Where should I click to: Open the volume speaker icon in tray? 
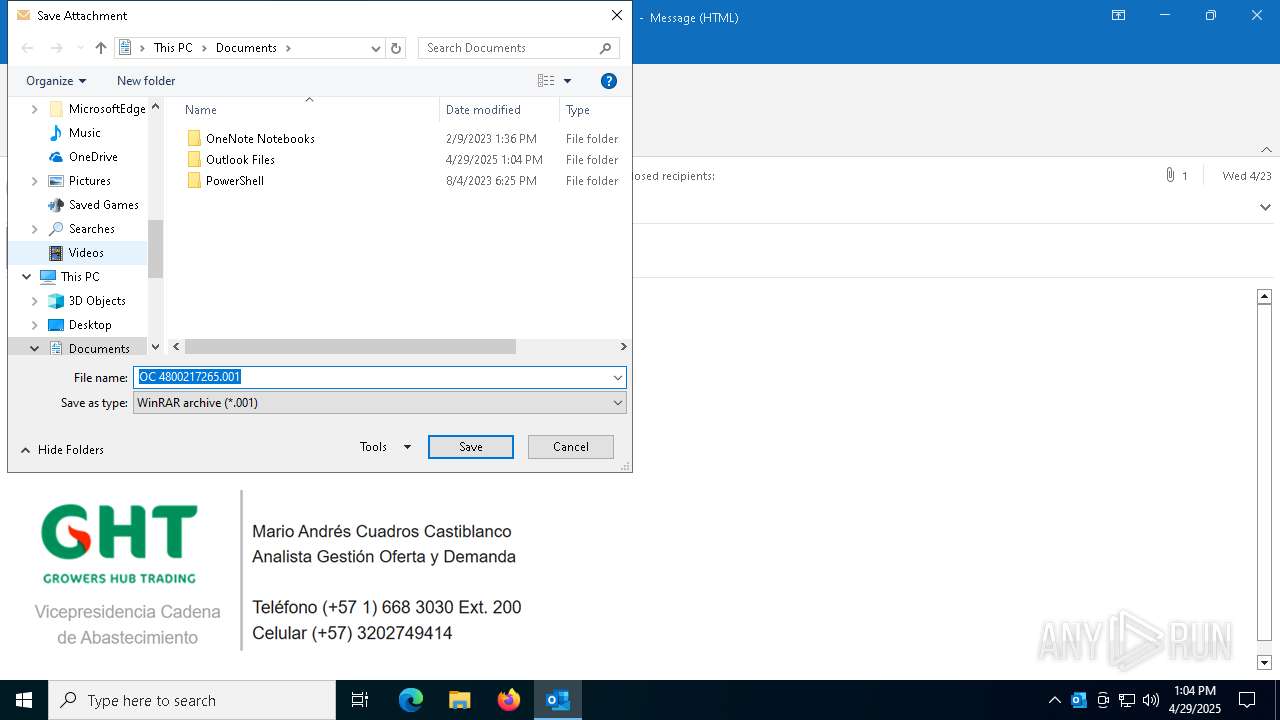tap(1150, 700)
